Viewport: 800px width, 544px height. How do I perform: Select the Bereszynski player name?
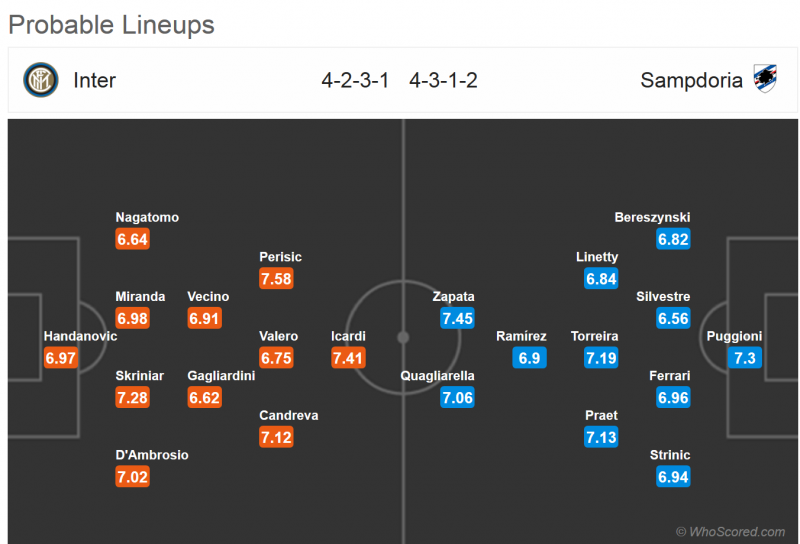pyautogui.click(x=653, y=217)
